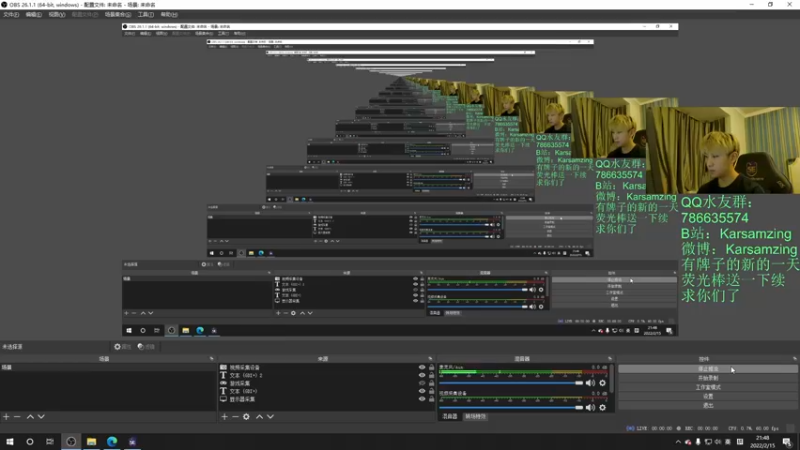Toggle visibility of 文本 (GDI+) source
The image size is (800, 450).
(x=421, y=391)
